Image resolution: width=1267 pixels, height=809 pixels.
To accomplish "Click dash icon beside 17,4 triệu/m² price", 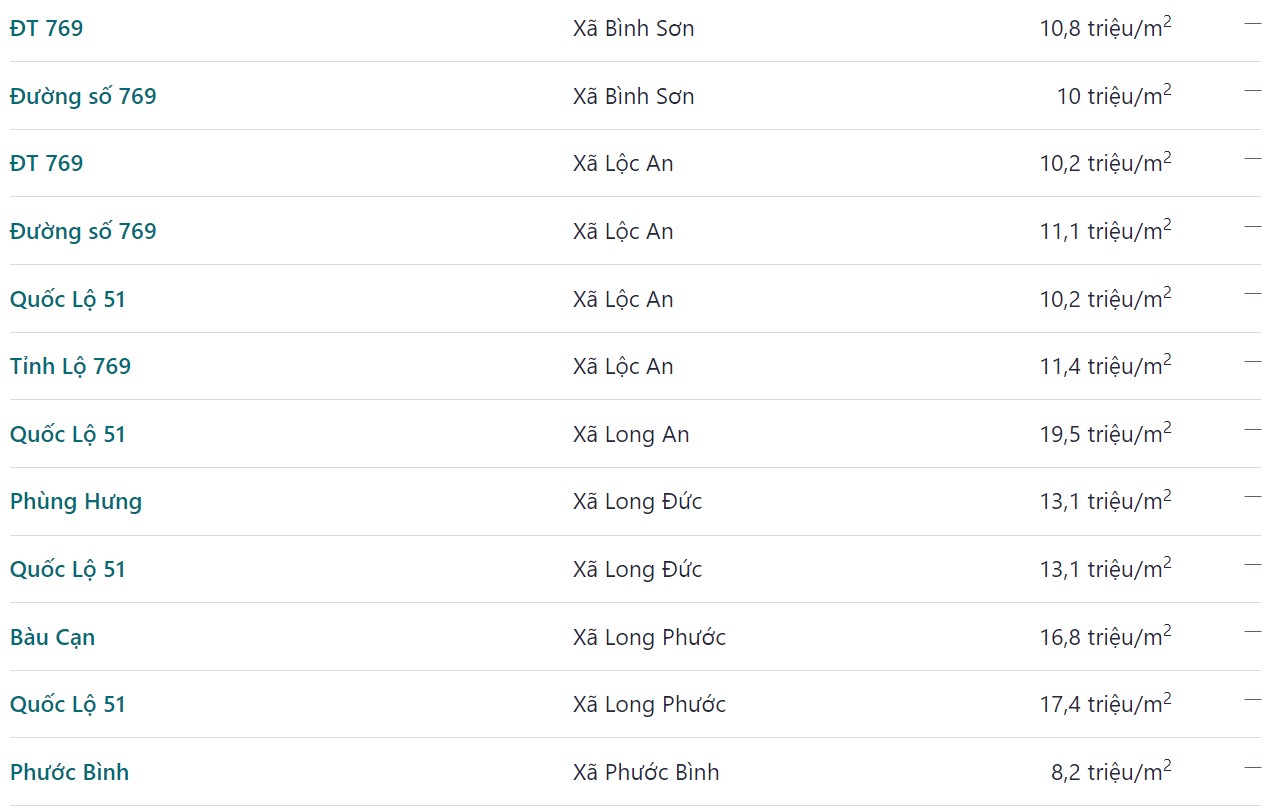I will click(x=1253, y=699).
